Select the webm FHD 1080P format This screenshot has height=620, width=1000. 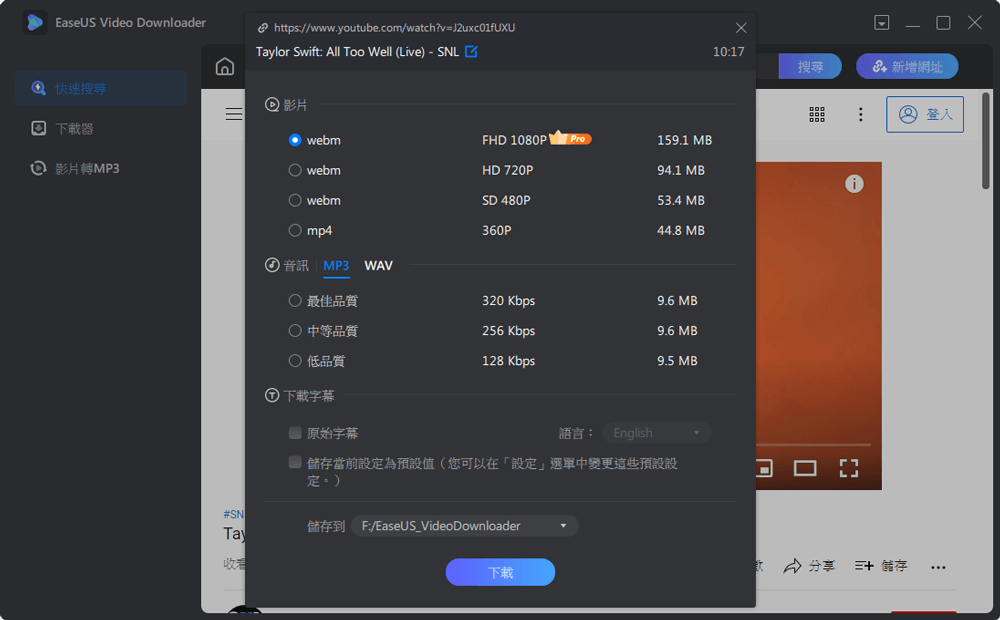click(x=295, y=140)
